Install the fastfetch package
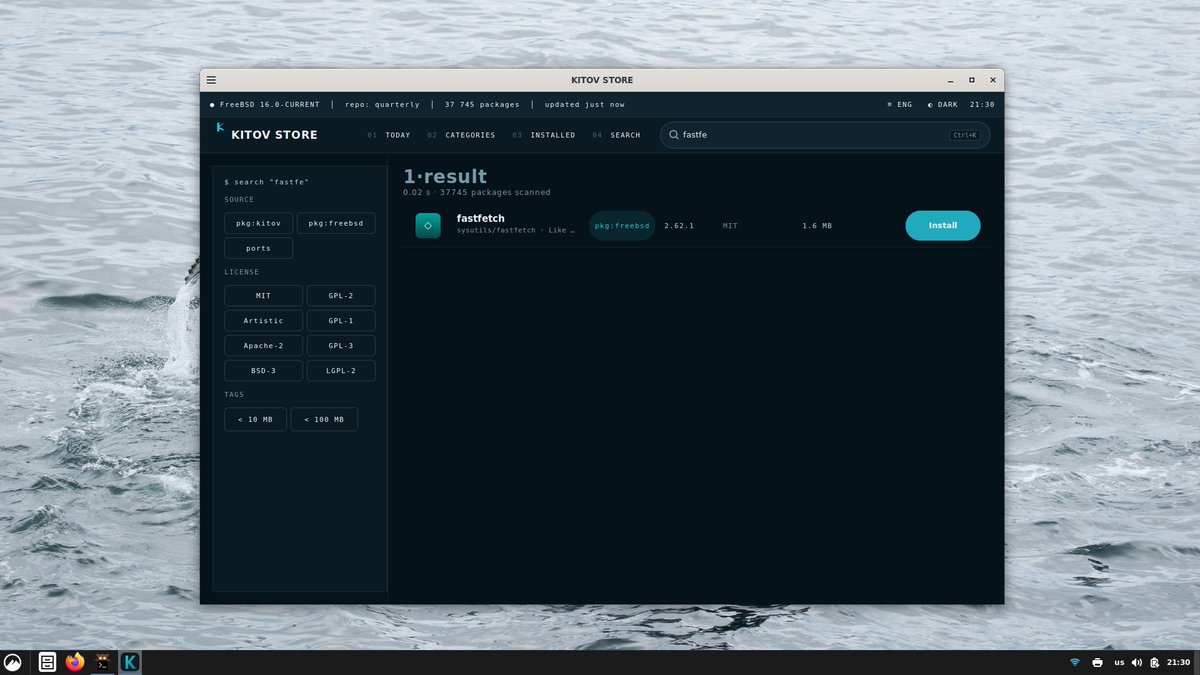Image resolution: width=1200 pixels, height=675 pixels. (x=943, y=226)
